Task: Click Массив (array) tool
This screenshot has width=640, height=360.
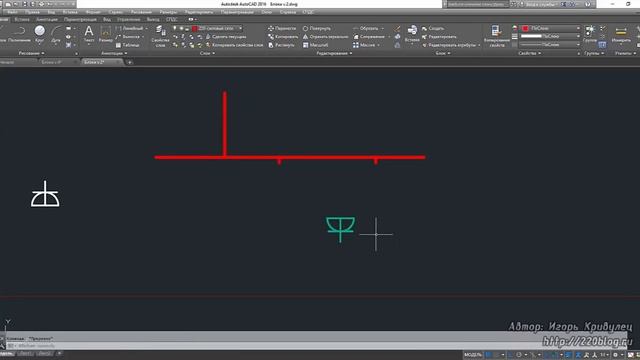Action: click(364, 45)
